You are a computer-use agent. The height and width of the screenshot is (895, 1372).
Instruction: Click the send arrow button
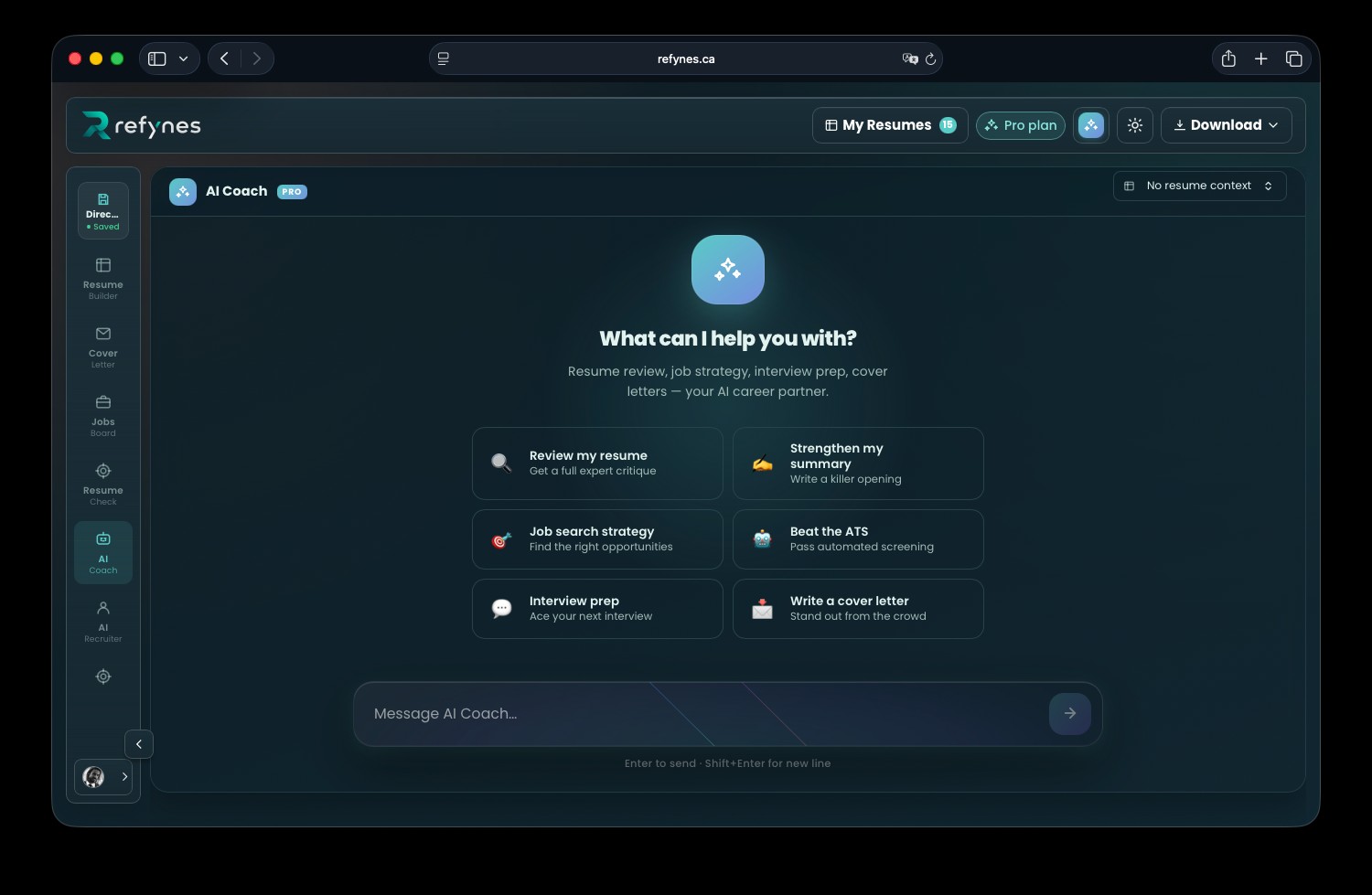[x=1070, y=714]
